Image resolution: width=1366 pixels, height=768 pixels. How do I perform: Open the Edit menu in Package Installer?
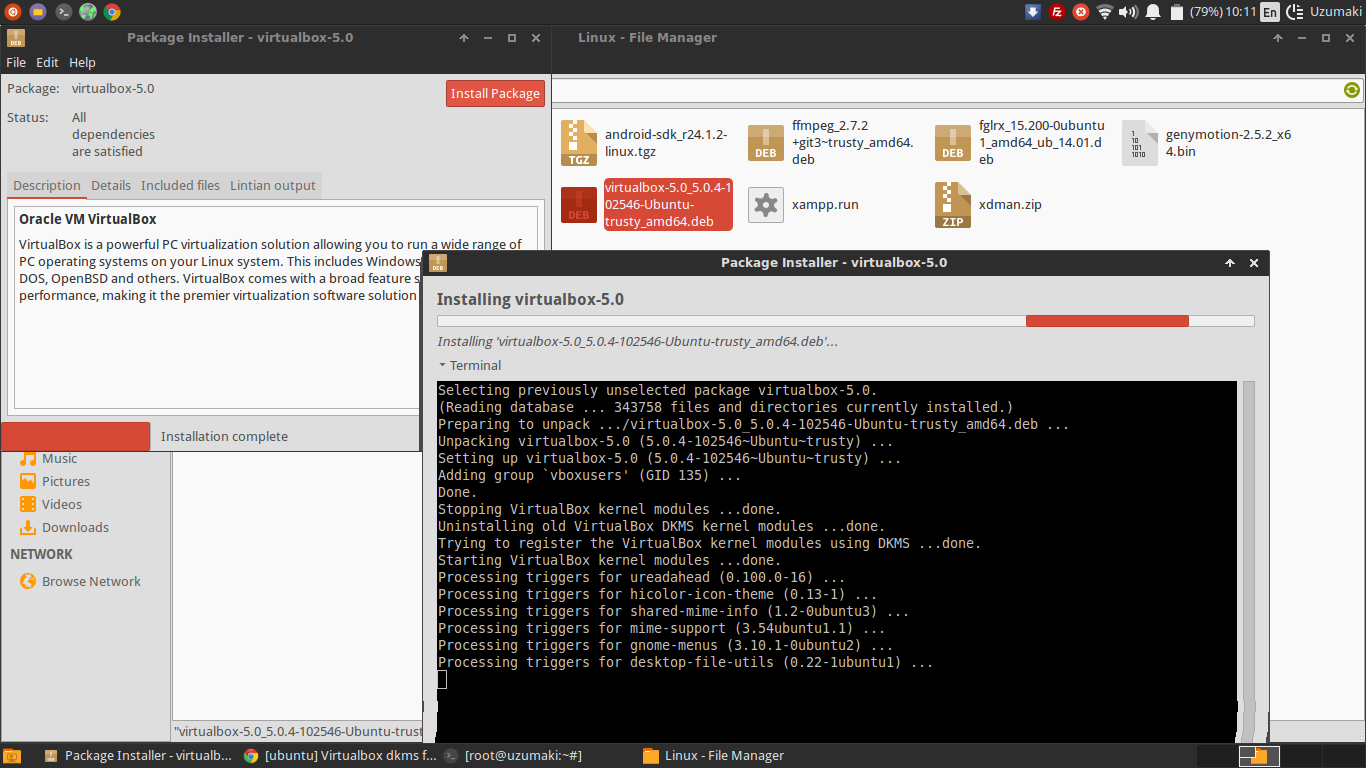click(x=47, y=62)
